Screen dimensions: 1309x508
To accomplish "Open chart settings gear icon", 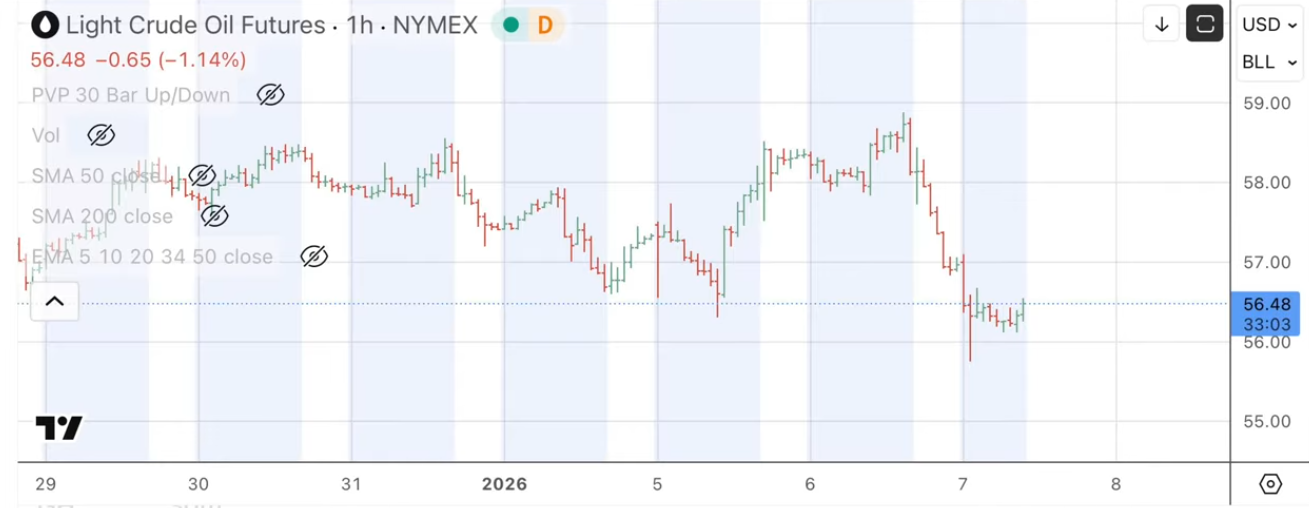I will (x=1270, y=484).
